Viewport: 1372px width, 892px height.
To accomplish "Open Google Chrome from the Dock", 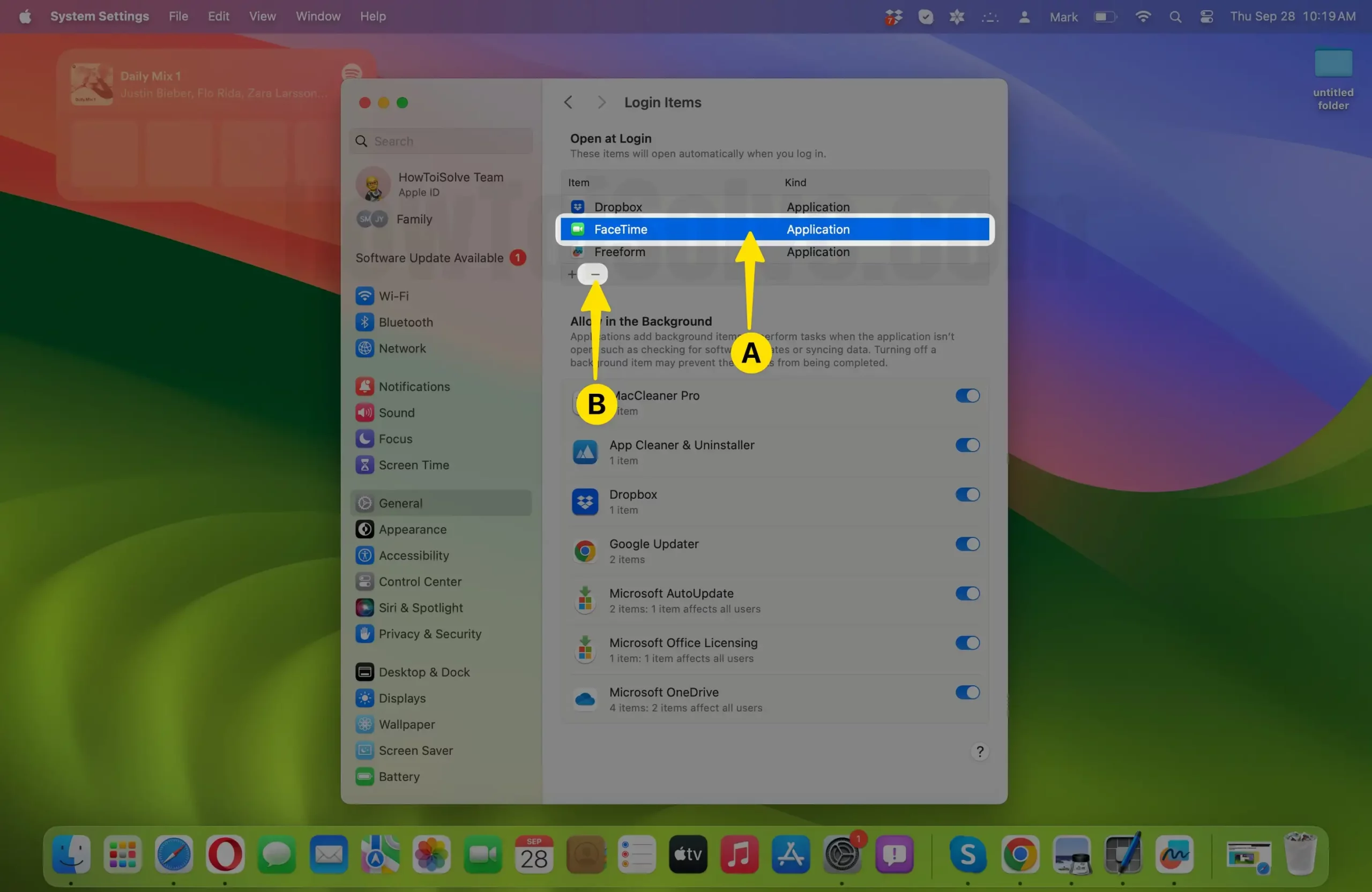I will coord(1020,854).
